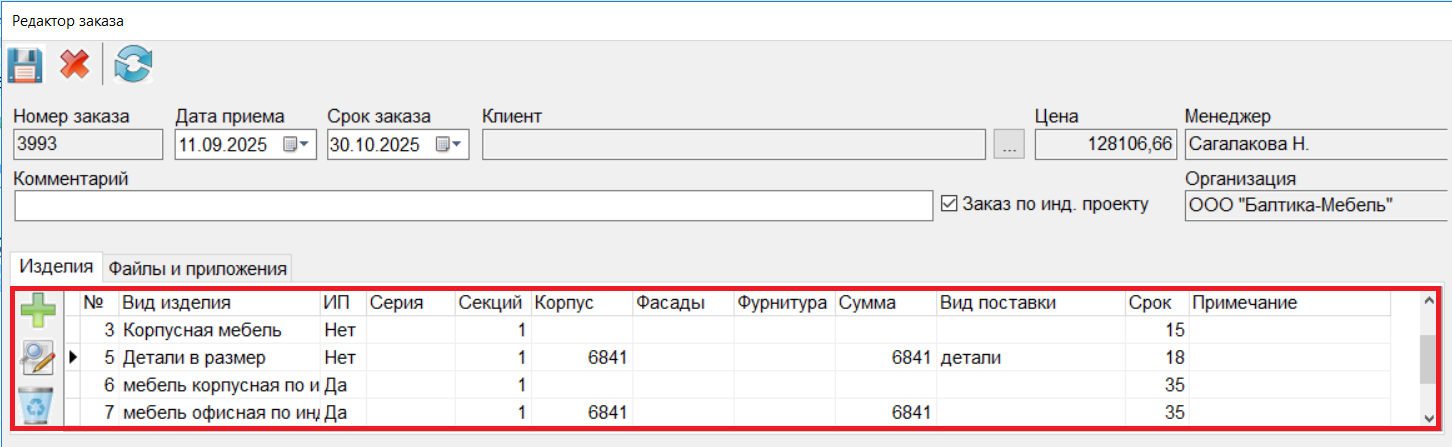Click the '...' client browse button
Image resolution: width=1452 pixels, height=447 pixels.
pos(1009,146)
